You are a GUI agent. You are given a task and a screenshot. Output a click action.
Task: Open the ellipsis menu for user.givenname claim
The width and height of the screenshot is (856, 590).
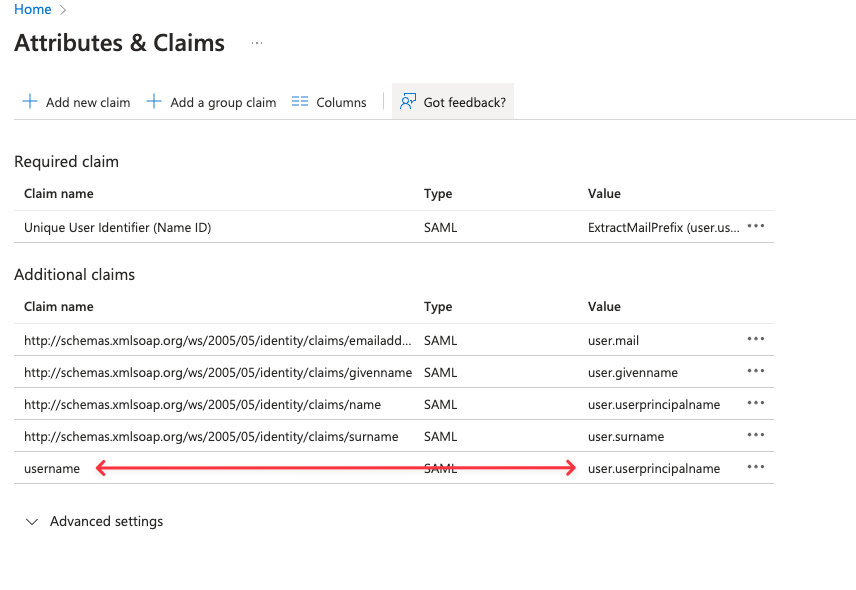756,372
